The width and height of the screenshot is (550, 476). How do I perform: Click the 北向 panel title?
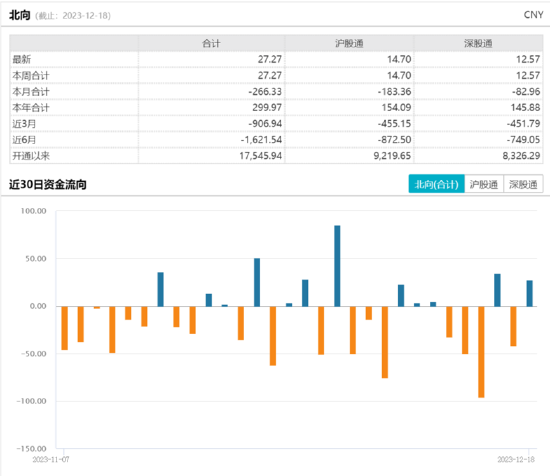[x=20, y=15]
